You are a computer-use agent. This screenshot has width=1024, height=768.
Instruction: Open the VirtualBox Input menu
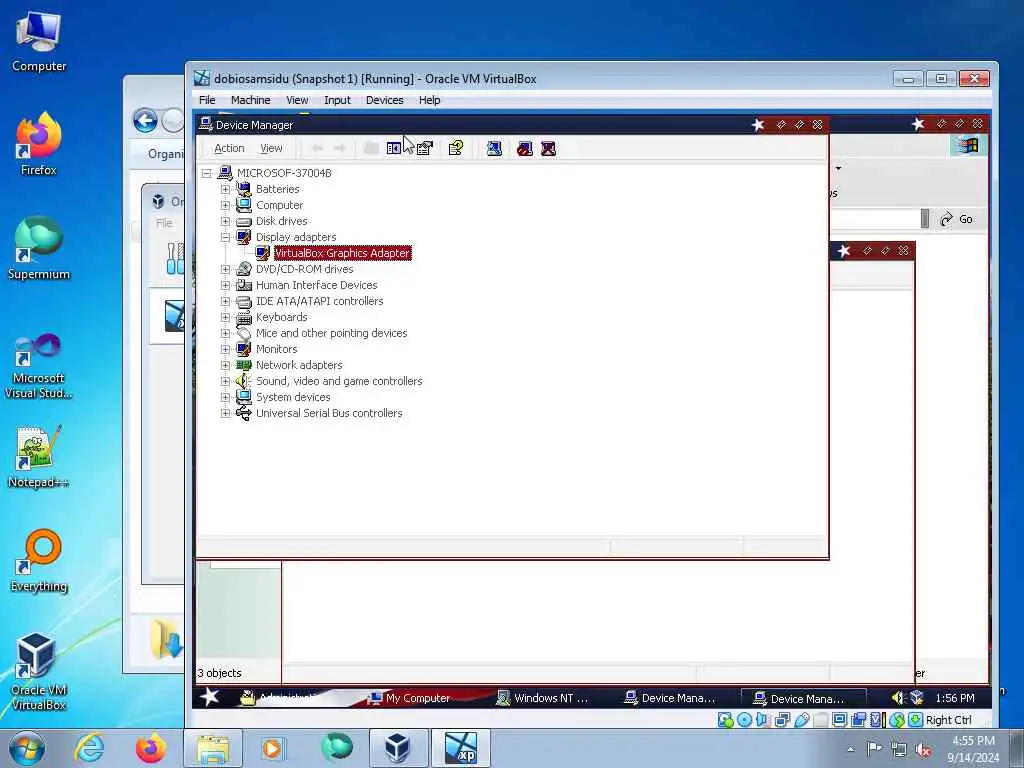[x=337, y=100]
